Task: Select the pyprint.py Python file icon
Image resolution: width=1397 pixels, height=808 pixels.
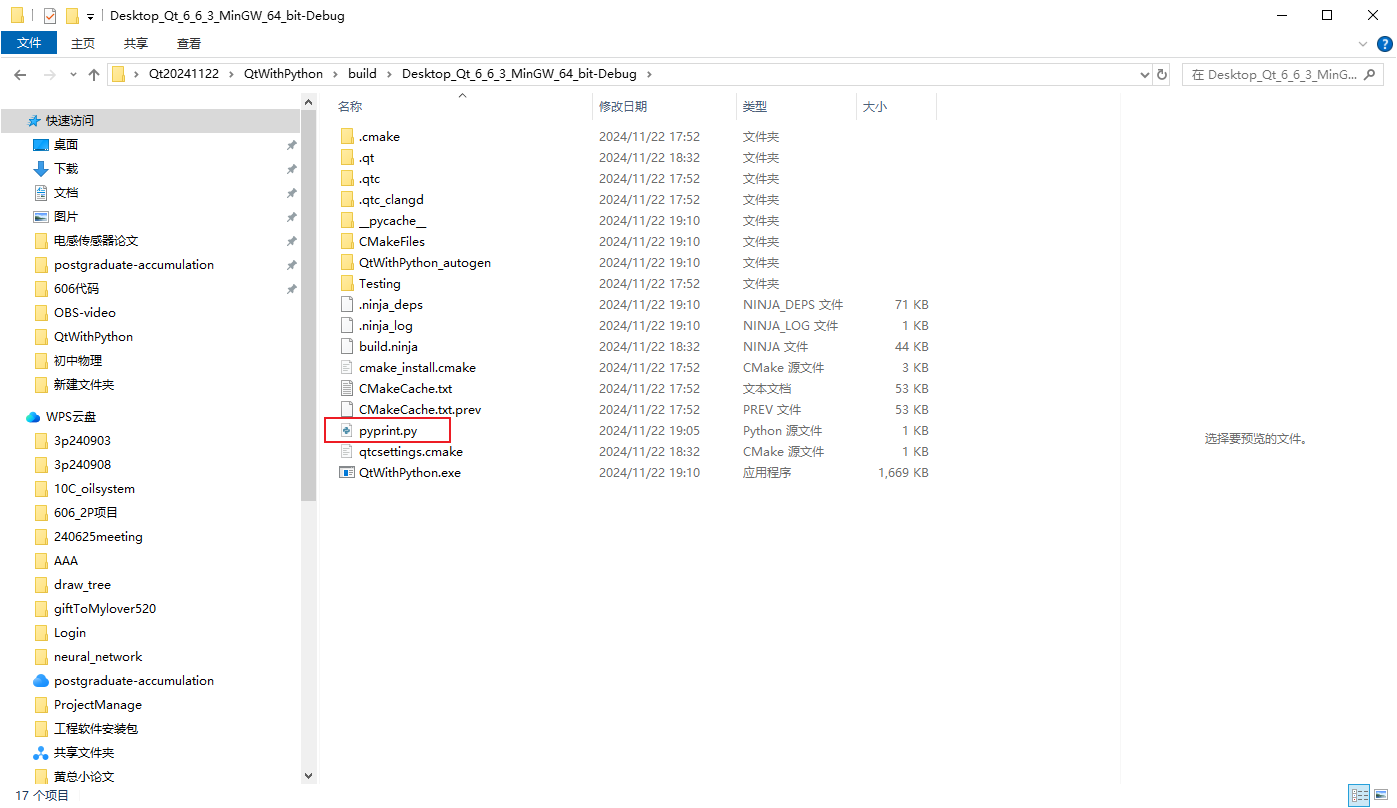Action: [347, 430]
